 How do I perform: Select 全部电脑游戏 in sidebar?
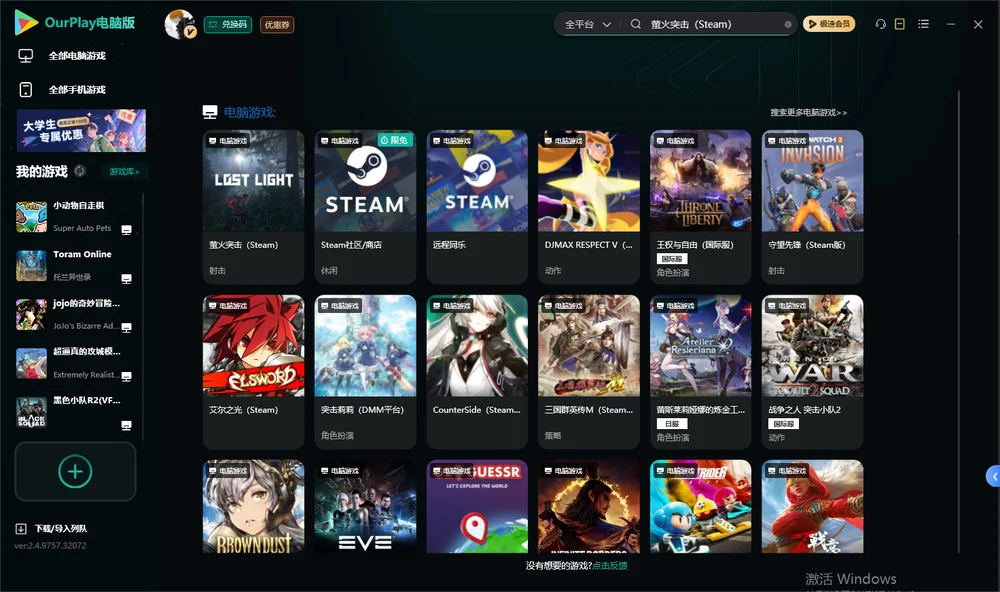point(62,56)
